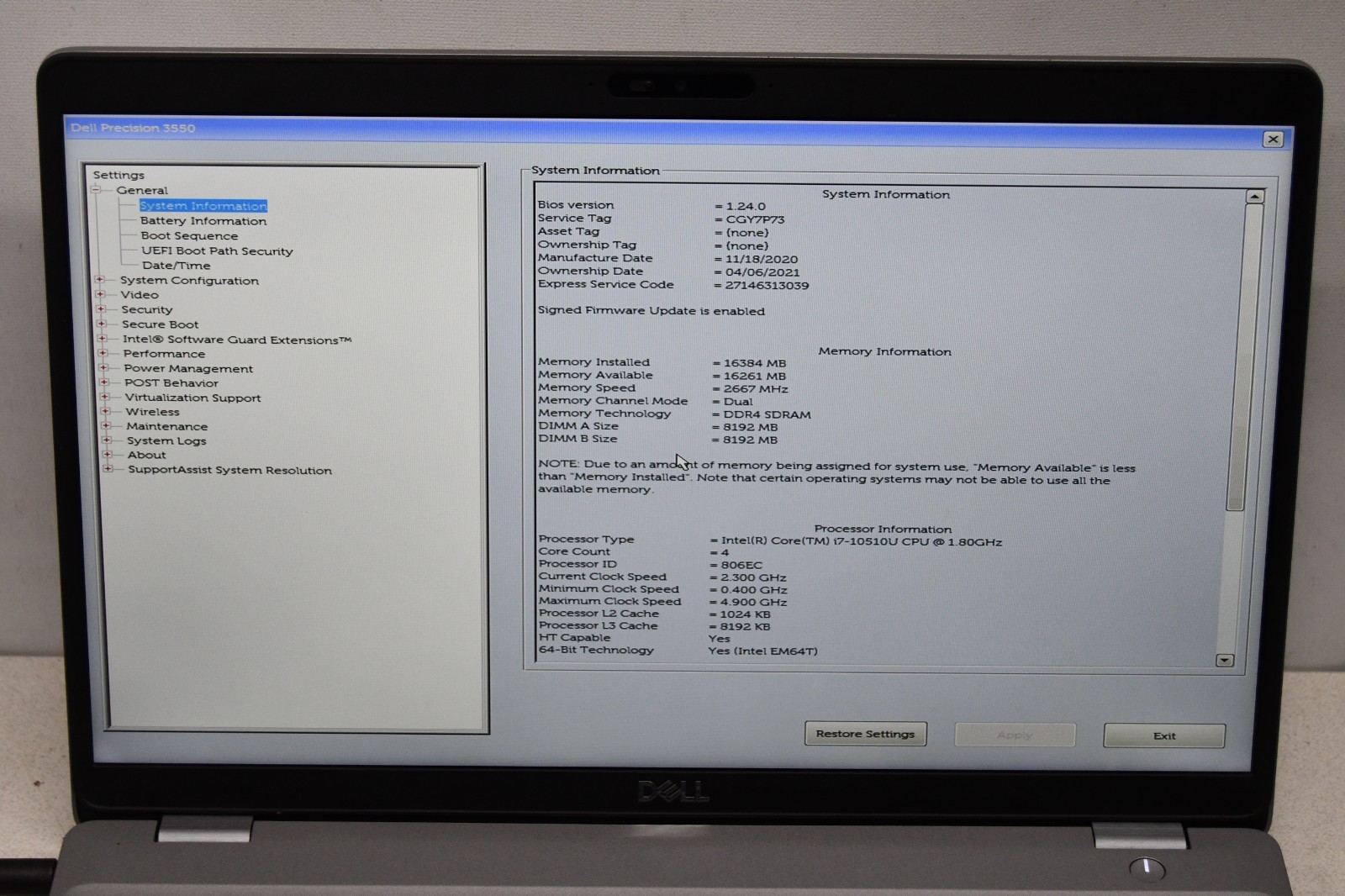Expand the Power Management node
The image size is (1345, 896).
103,367
